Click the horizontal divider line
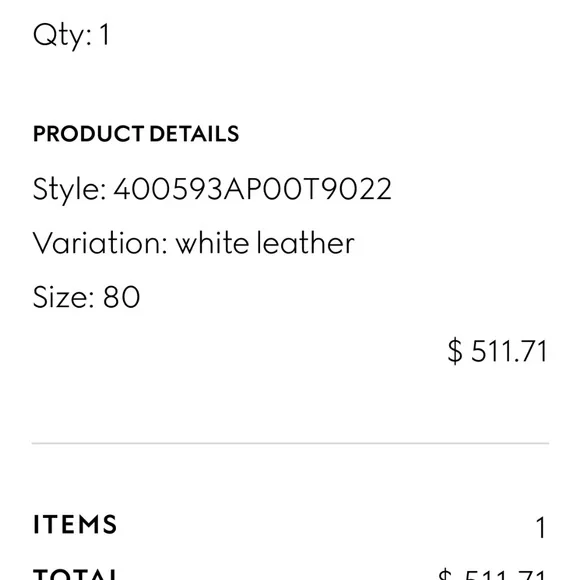Image resolution: width=580 pixels, height=580 pixels. [x=290, y=443]
